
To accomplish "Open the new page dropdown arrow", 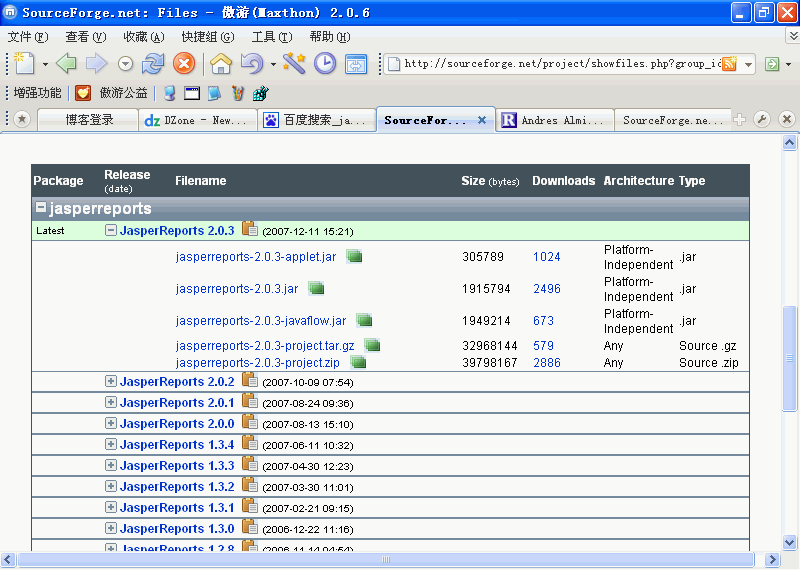I will point(45,64).
